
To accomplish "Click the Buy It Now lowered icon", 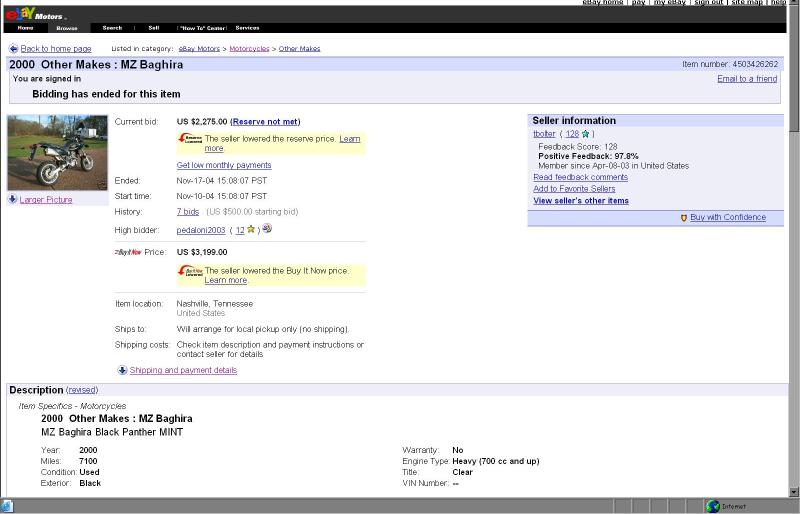I will pos(190,271).
